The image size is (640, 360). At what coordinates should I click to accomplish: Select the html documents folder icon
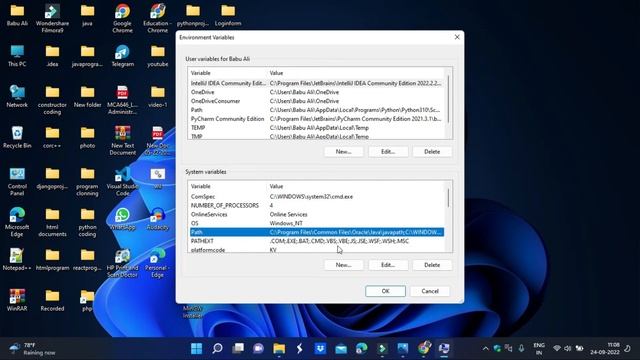click(x=52, y=222)
